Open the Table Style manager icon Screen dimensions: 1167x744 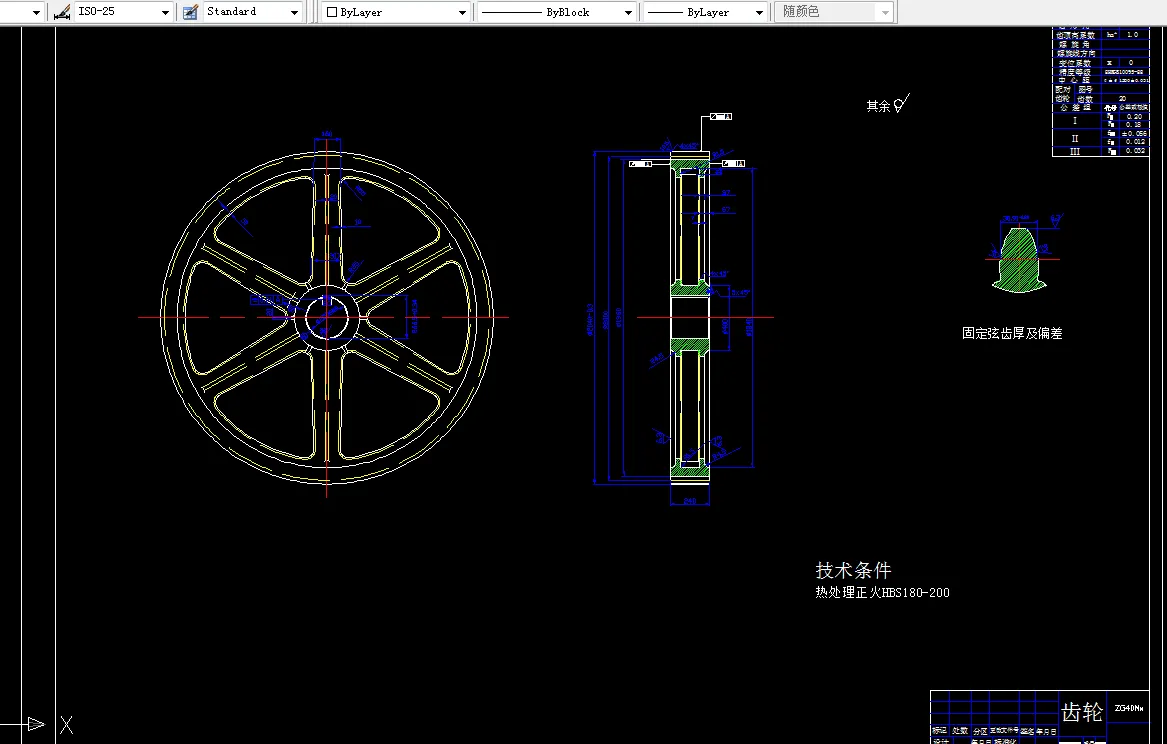pyautogui.click(x=191, y=12)
